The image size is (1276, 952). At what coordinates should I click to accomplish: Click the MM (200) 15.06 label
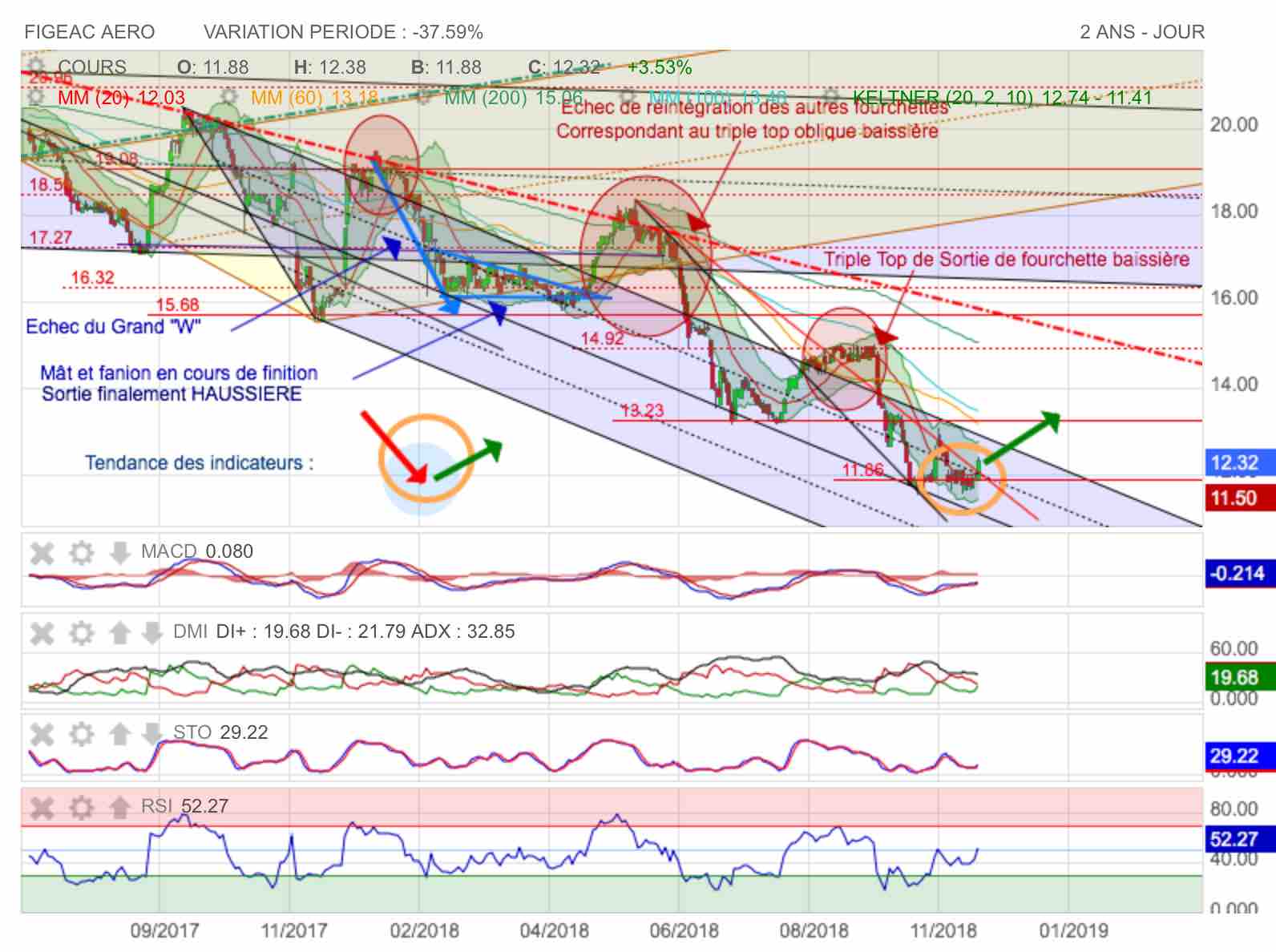(x=513, y=97)
